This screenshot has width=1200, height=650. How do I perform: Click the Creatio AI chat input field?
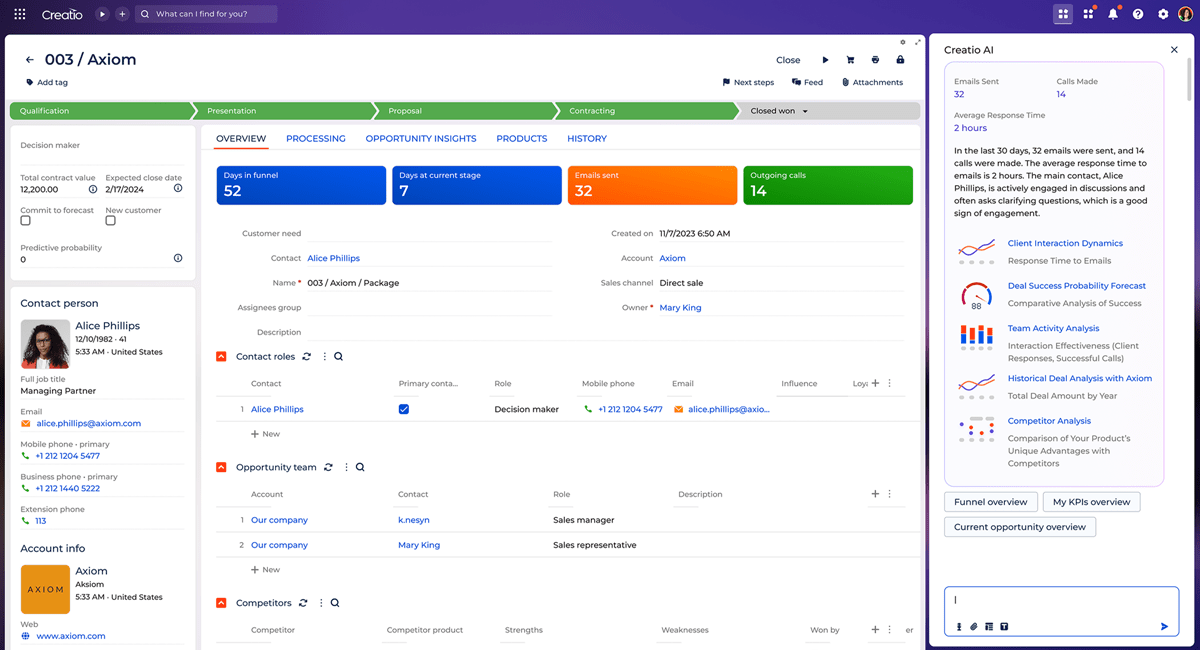tap(1060, 601)
